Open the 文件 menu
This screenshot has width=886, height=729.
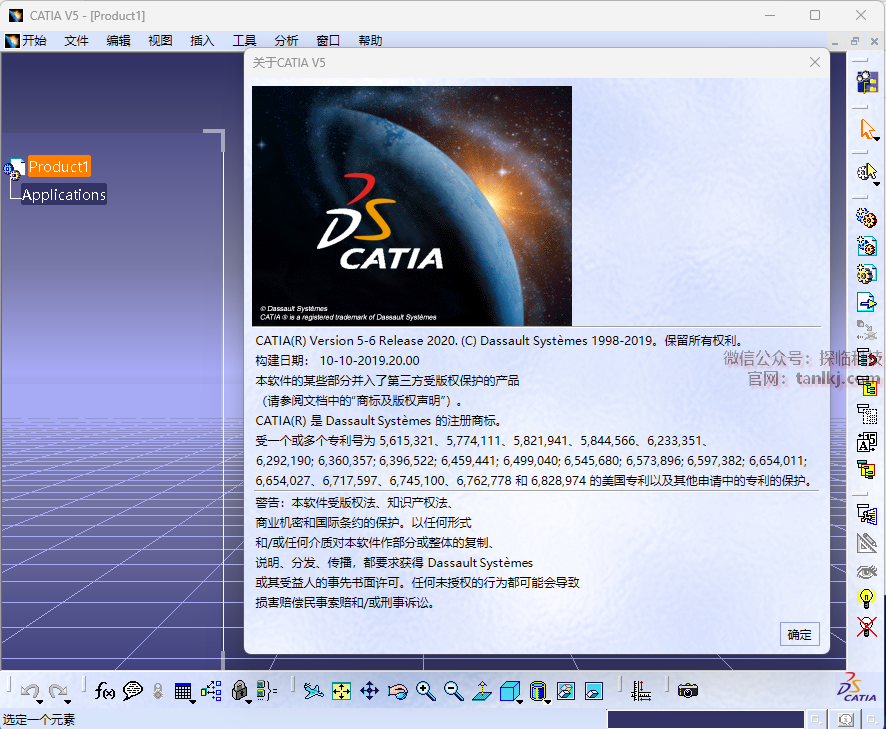click(76, 41)
